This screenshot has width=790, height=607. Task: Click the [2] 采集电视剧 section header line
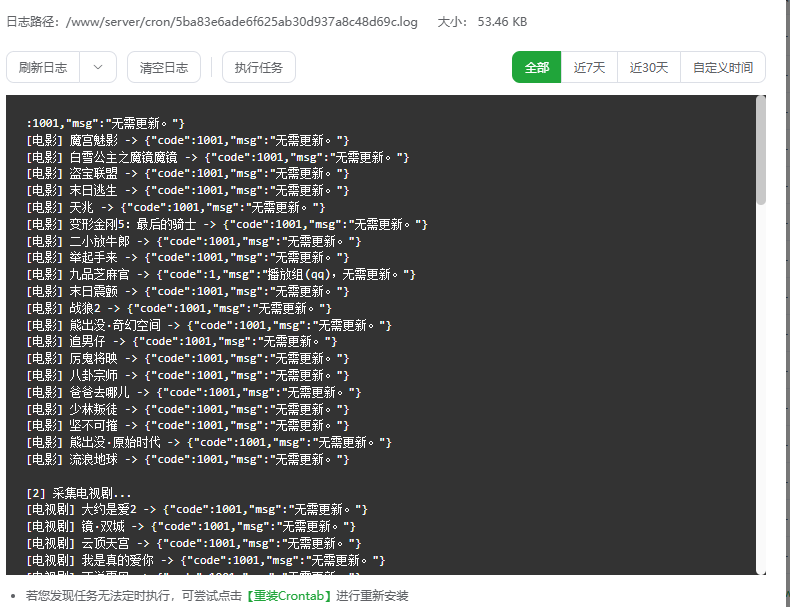pos(79,493)
